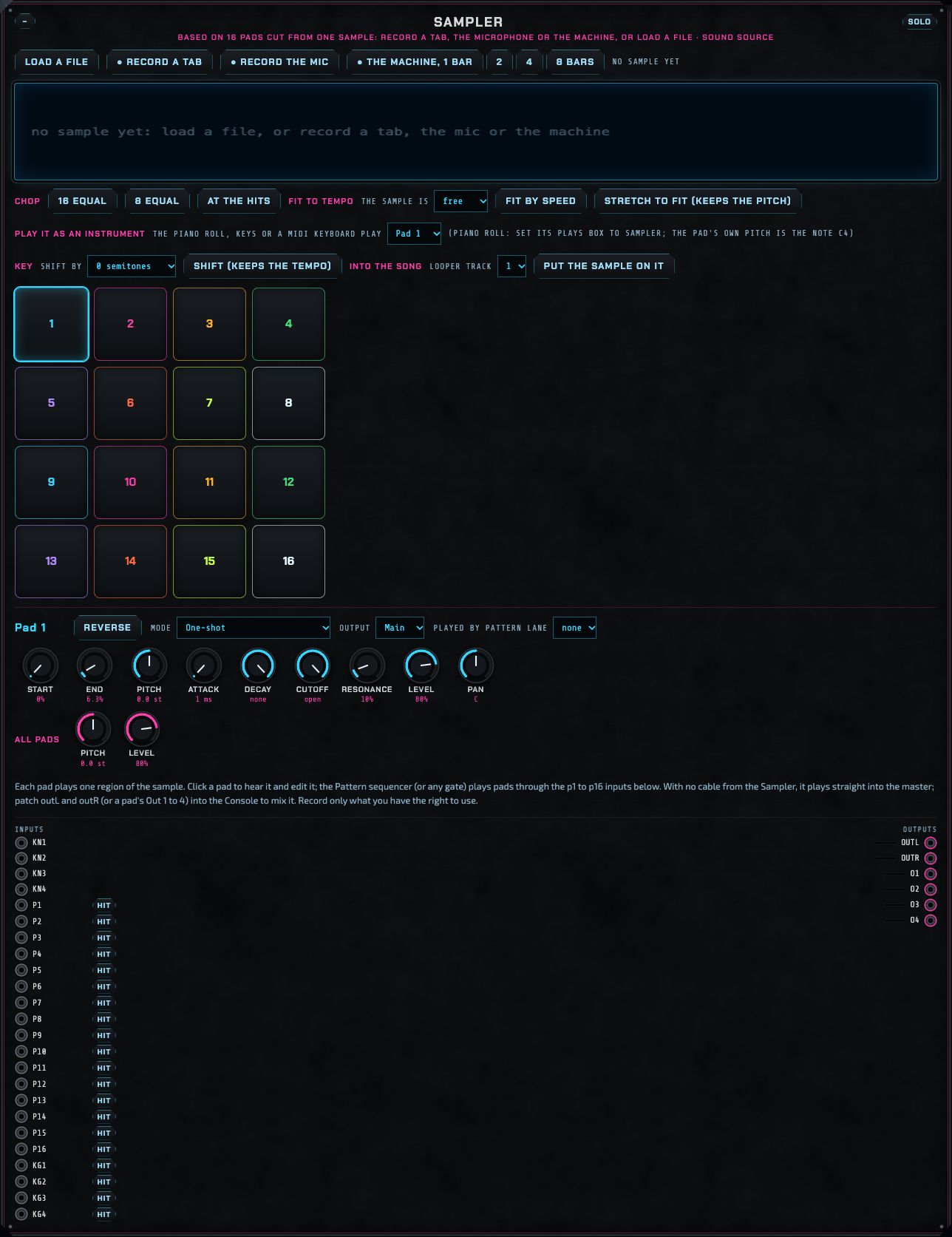Click the KN3 input jack

click(x=21, y=873)
